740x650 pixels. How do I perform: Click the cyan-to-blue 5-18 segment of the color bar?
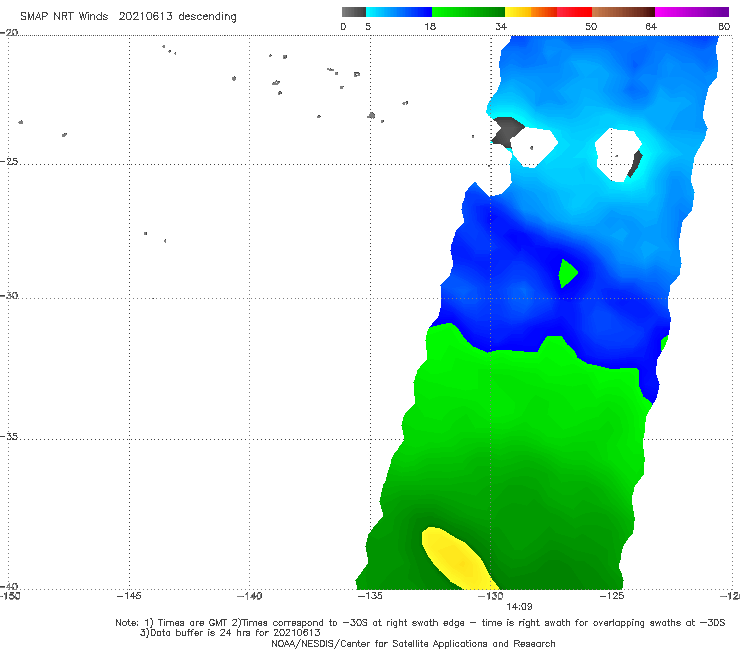tap(399, 12)
